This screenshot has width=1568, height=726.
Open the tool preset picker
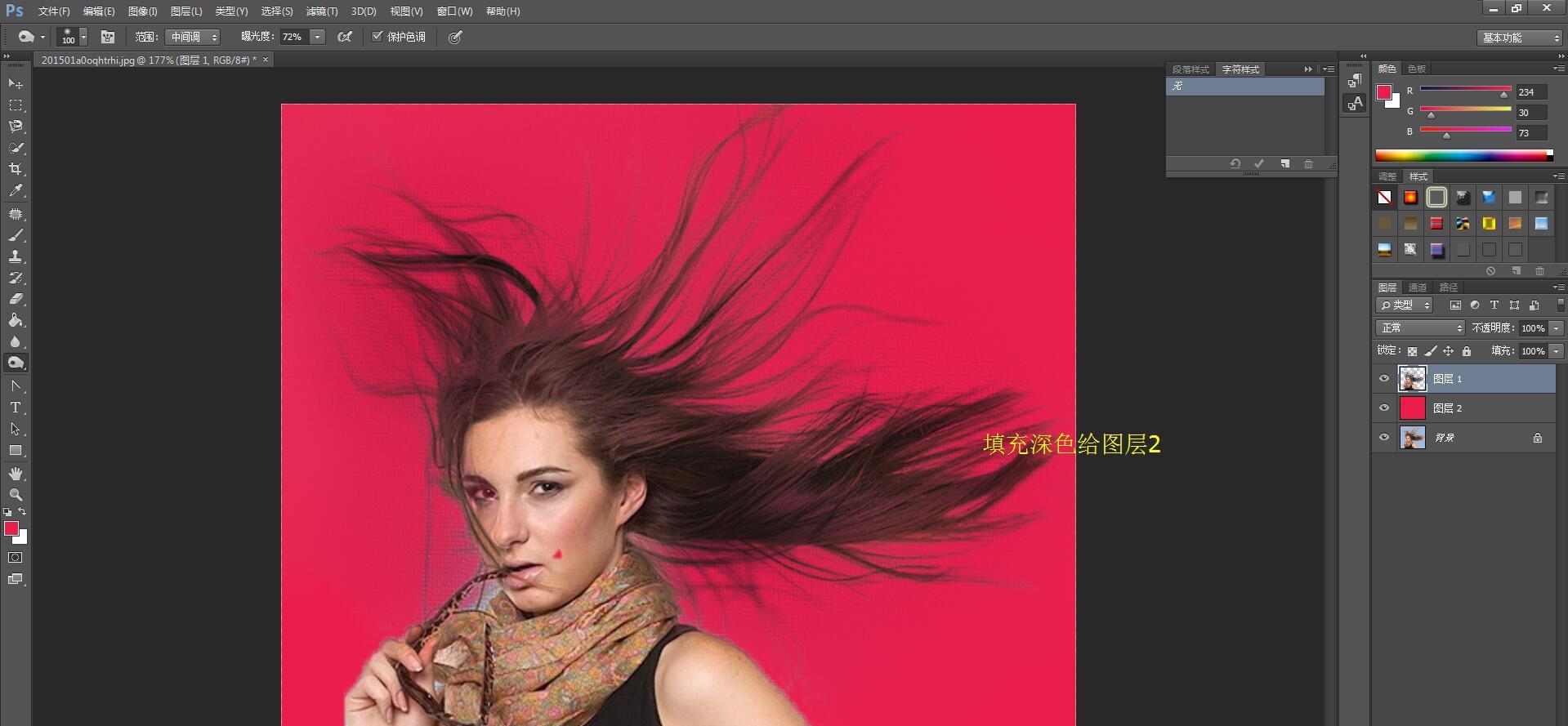pyautogui.click(x=31, y=37)
